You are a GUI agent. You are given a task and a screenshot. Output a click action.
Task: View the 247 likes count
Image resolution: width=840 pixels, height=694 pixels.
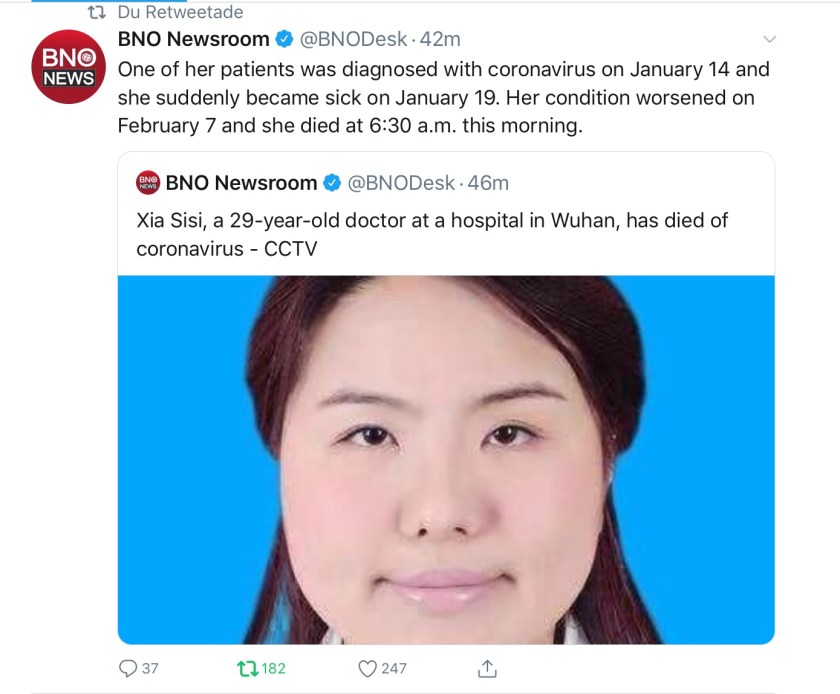click(394, 668)
